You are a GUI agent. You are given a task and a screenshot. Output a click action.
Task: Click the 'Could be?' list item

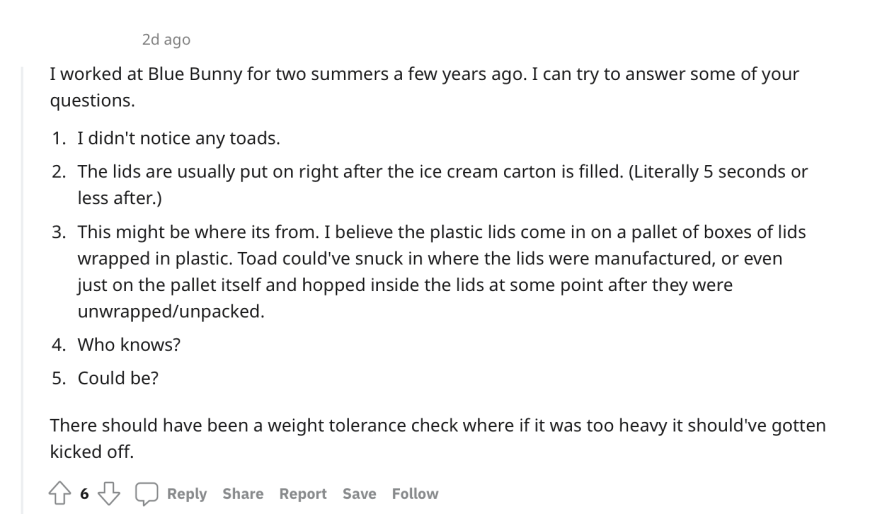(x=118, y=378)
